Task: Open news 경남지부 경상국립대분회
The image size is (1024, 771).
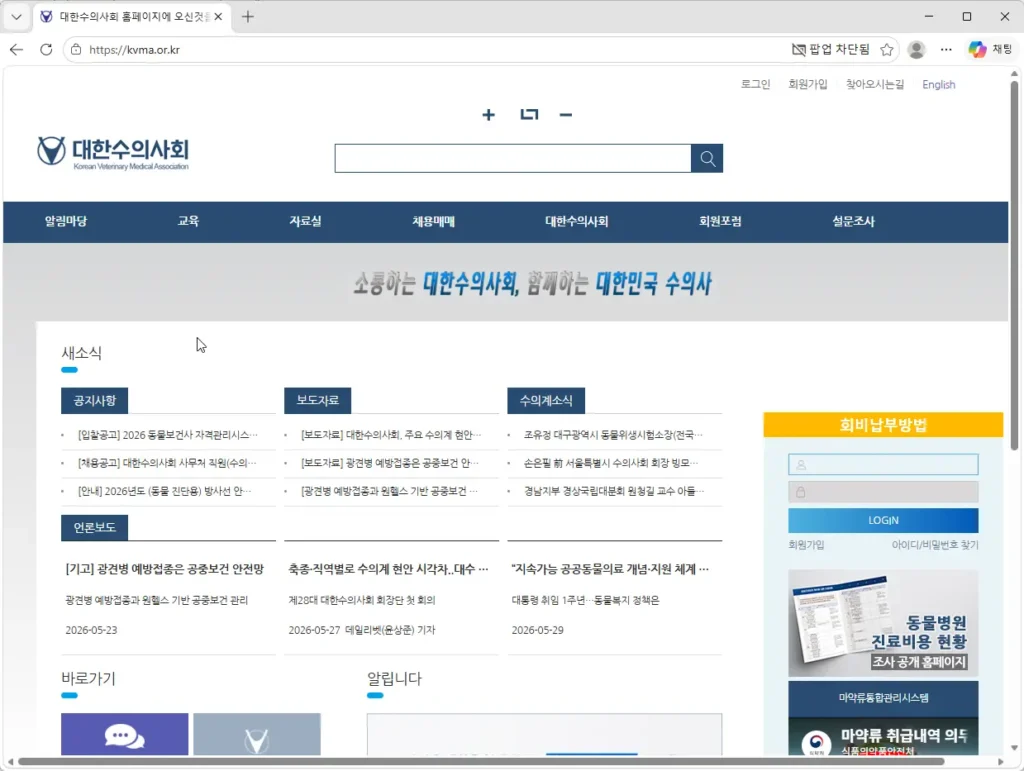Action: point(613,491)
